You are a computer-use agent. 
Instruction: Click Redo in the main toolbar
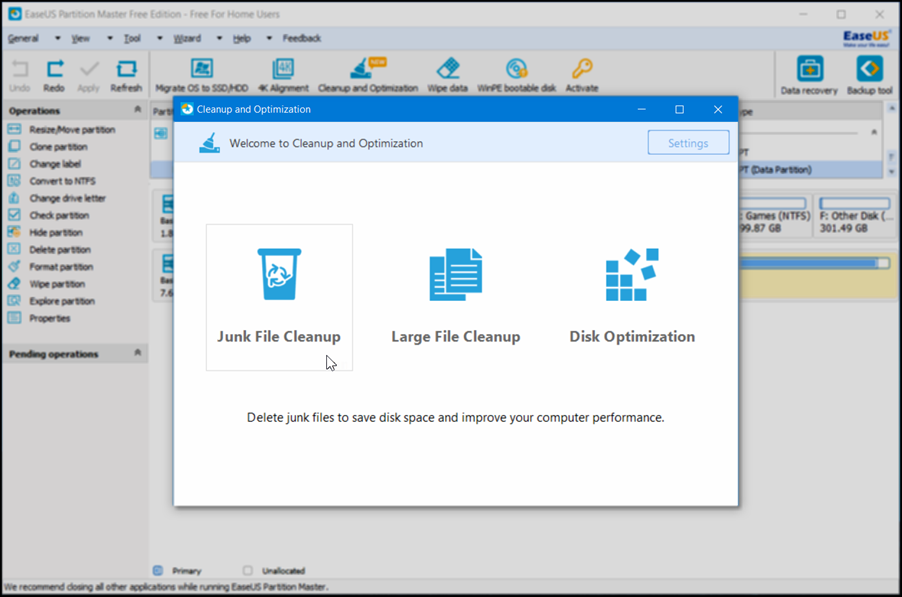(x=54, y=76)
